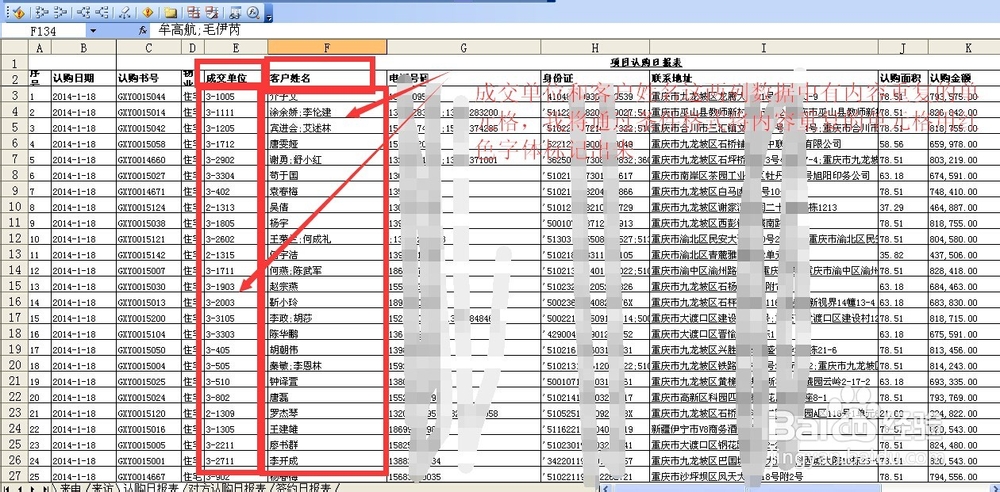Image resolution: width=1000 pixels, height=492 pixels.
Task: Click the 项目认购日报表 title cell
Action: (x=647, y=63)
